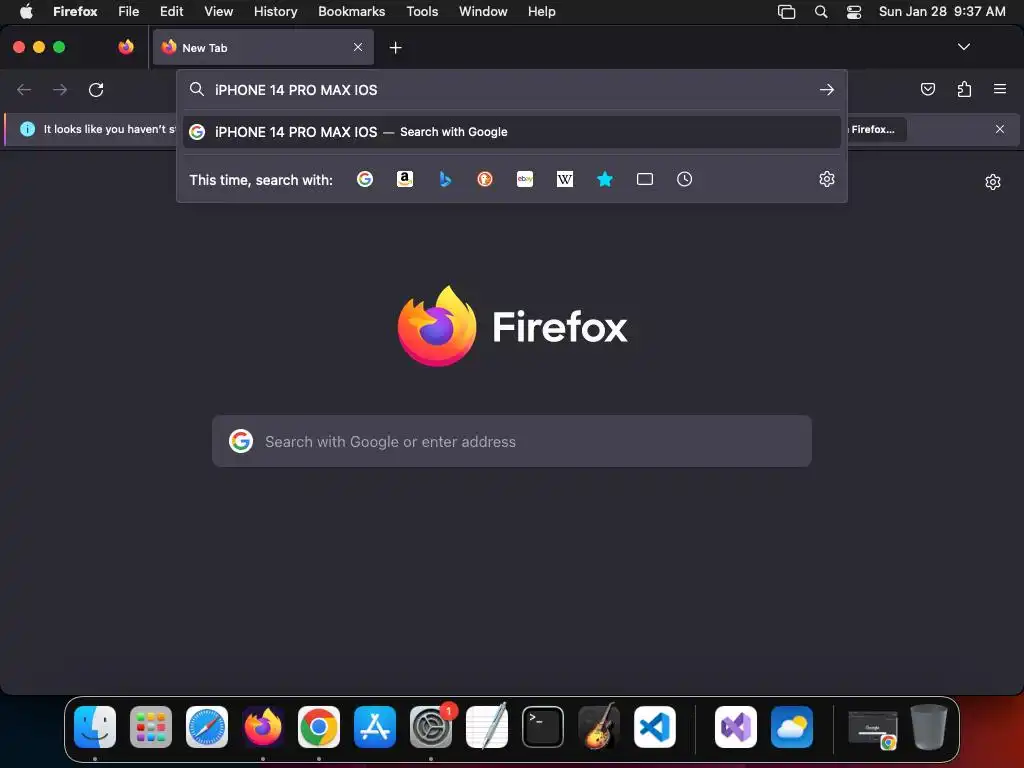Open the File menu
This screenshot has width=1024, height=768.
coord(129,11)
